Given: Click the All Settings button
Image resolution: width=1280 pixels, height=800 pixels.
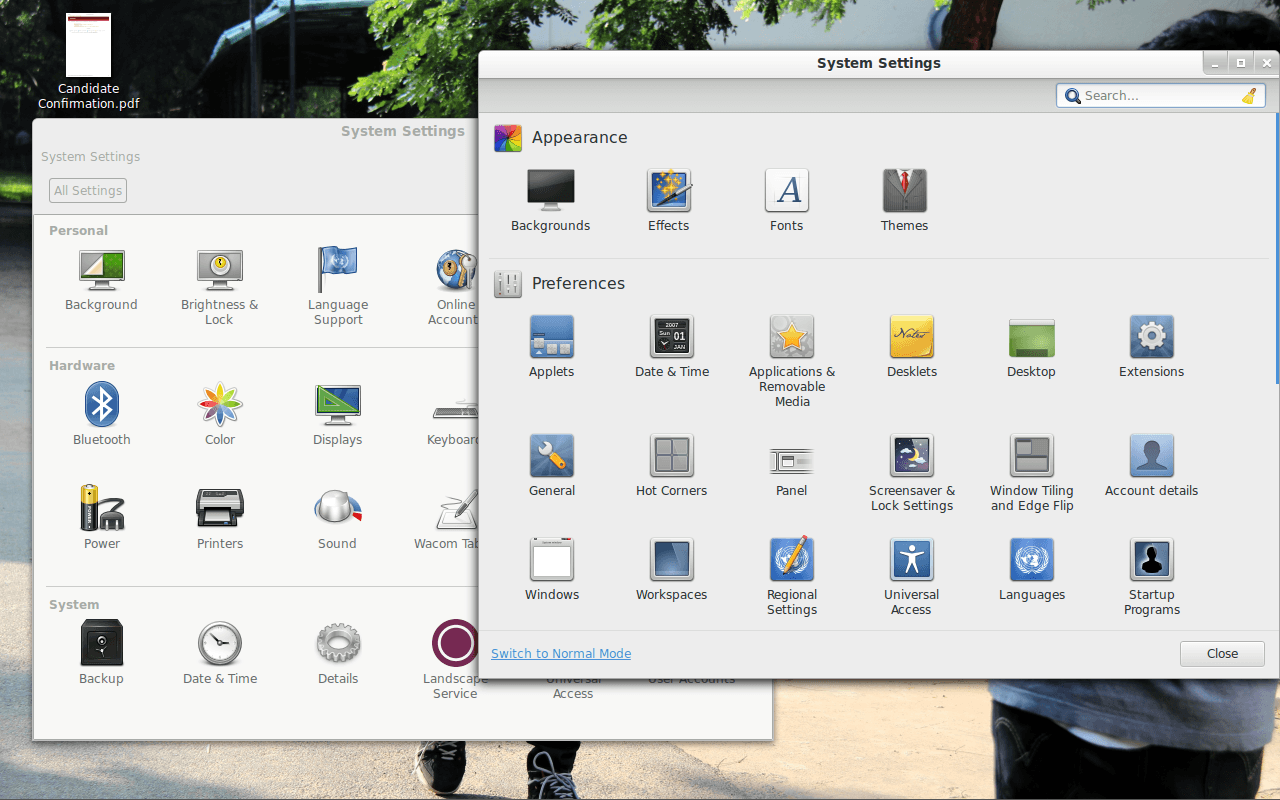Looking at the screenshot, I should tap(88, 191).
